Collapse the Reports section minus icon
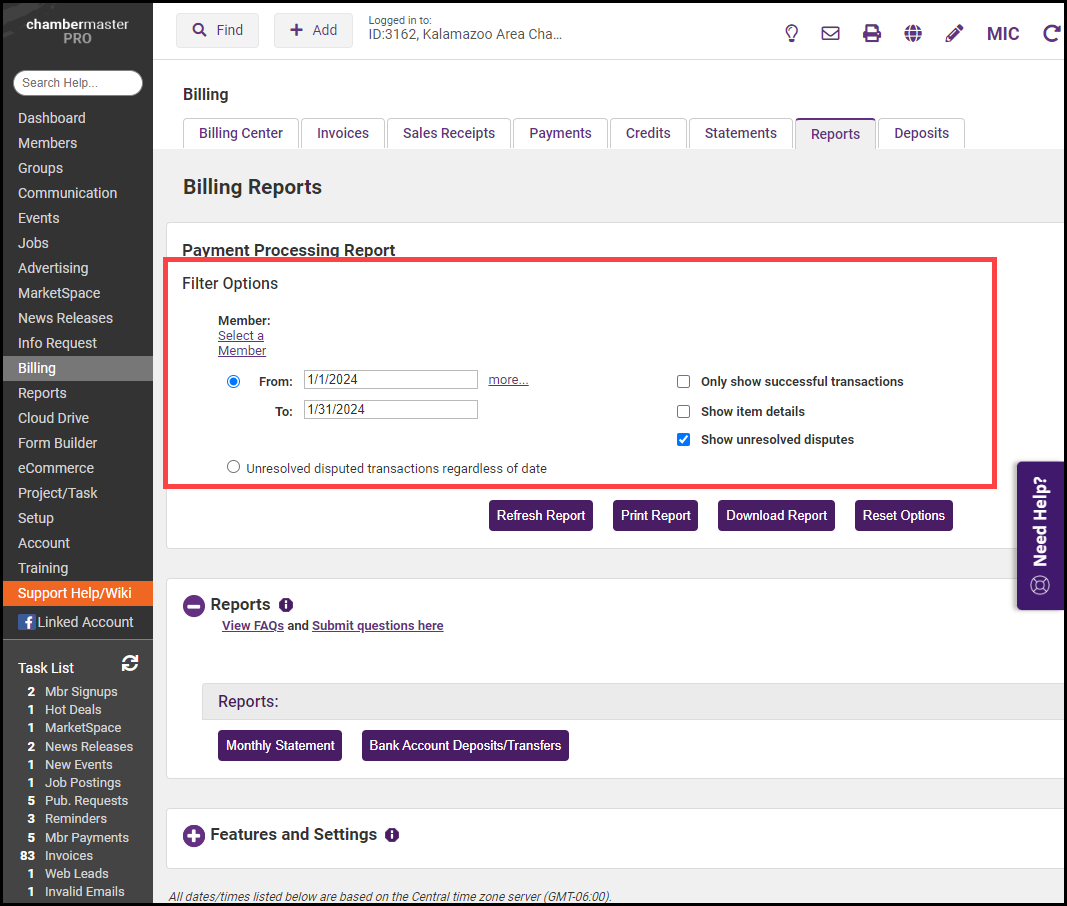The width and height of the screenshot is (1067, 906). pos(194,605)
